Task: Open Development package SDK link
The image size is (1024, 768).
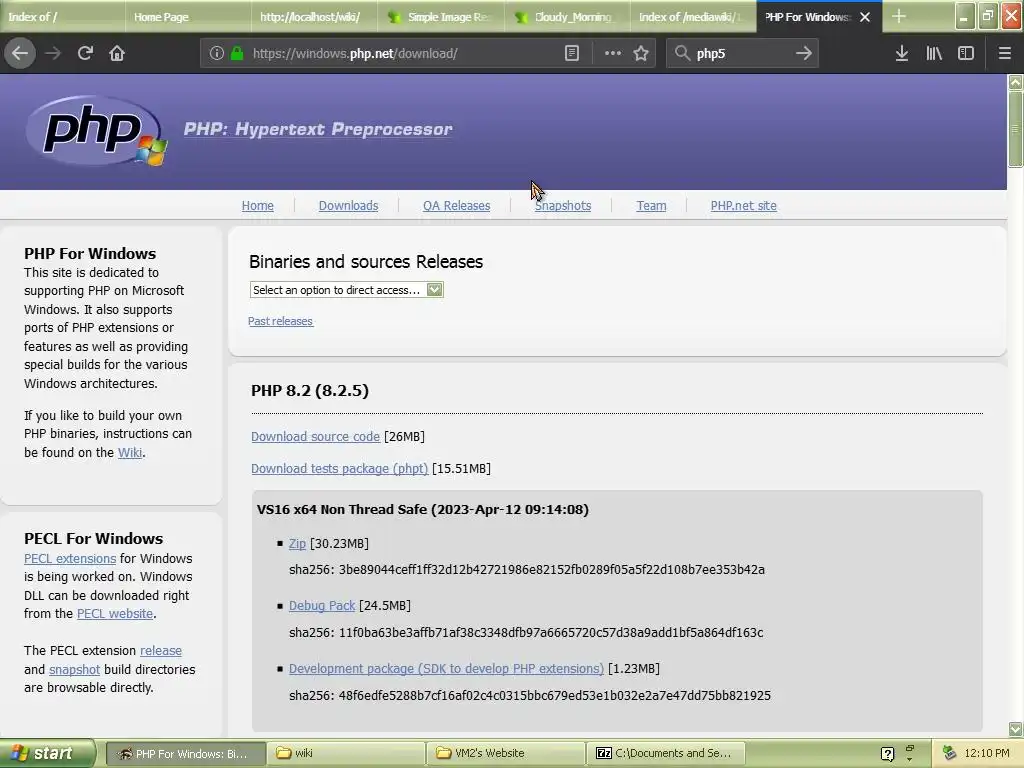Action: (446, 669)
